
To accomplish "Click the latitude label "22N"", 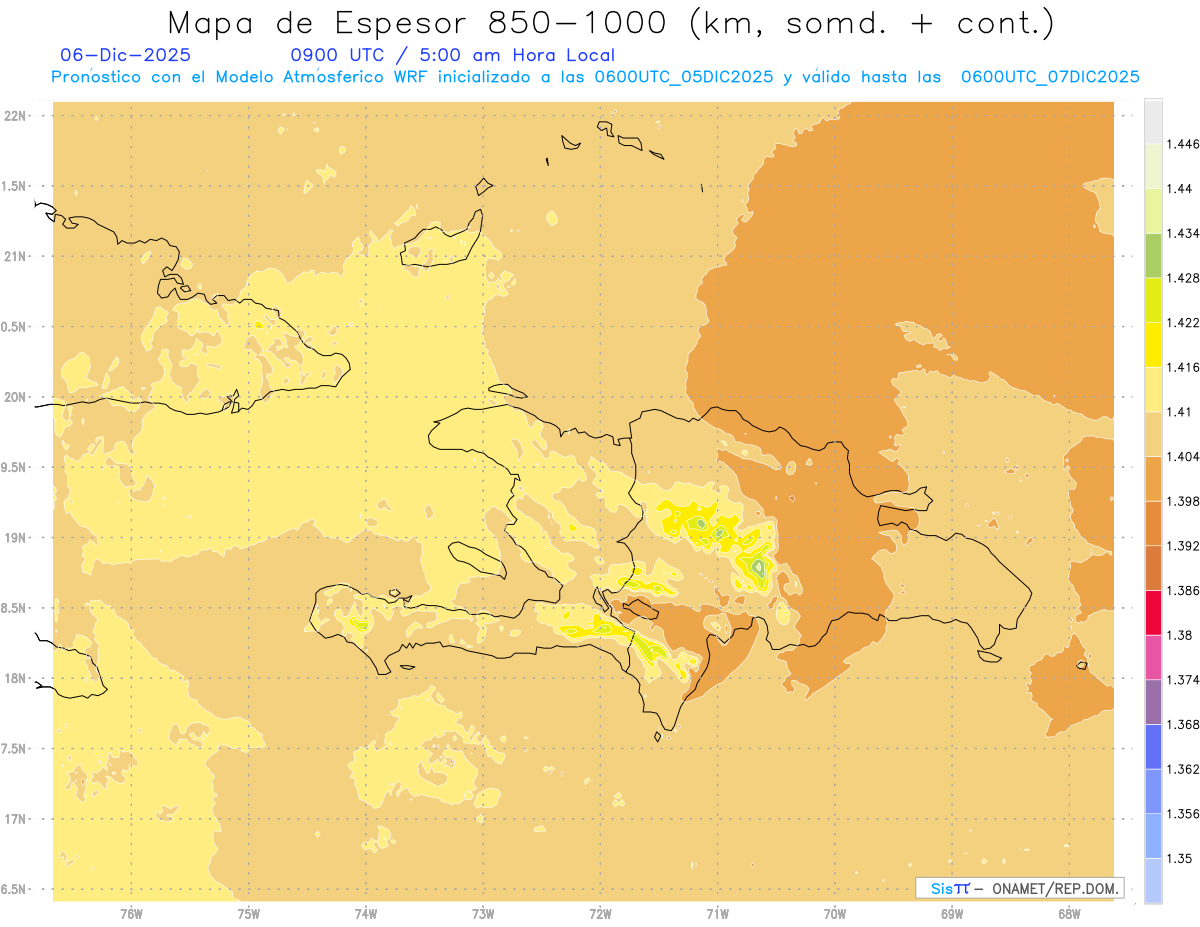I will (14, 116).
